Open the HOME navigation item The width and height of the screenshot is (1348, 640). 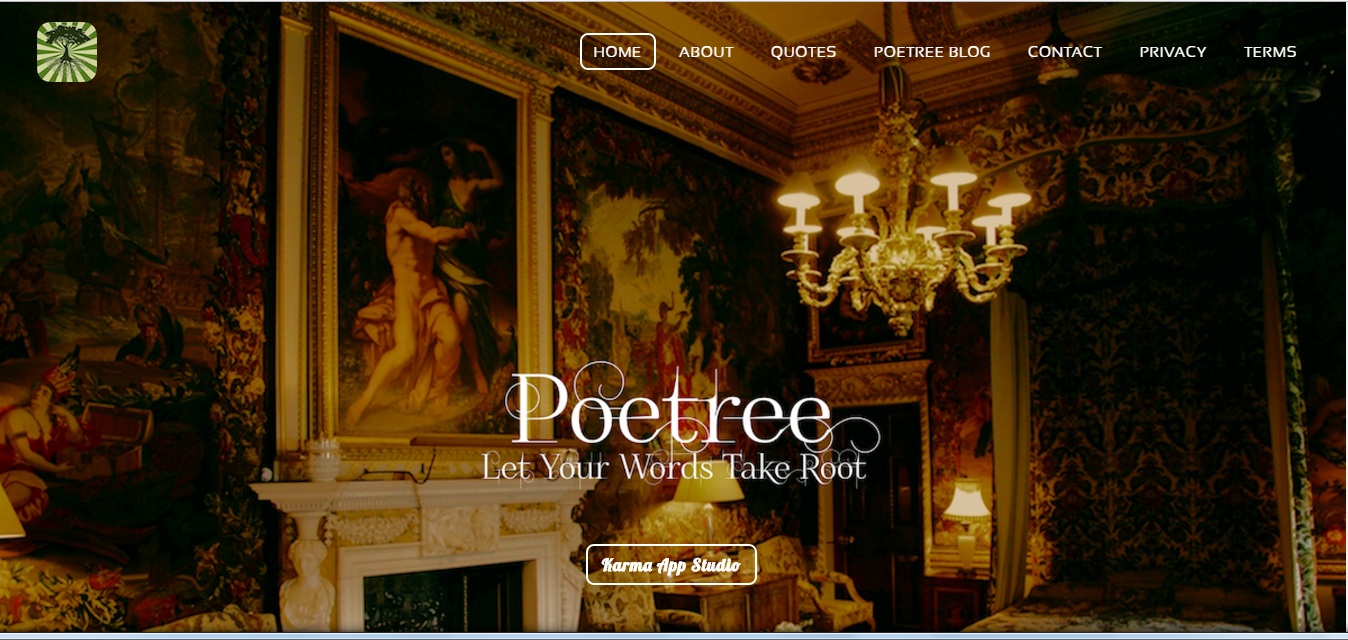pos(617,52)
